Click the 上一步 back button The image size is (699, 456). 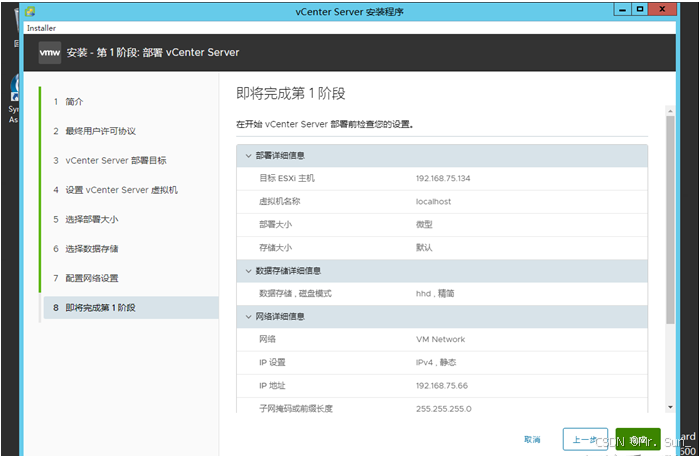(585, 440)
